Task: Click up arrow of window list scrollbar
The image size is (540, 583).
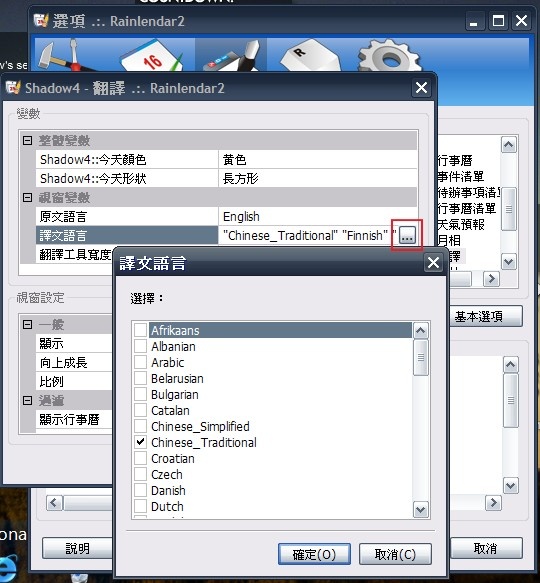Action: [508, 144]
